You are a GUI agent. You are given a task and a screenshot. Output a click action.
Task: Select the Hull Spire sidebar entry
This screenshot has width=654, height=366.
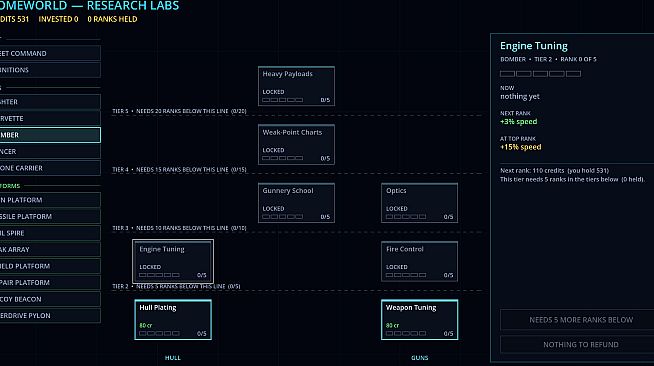point(50,233)
